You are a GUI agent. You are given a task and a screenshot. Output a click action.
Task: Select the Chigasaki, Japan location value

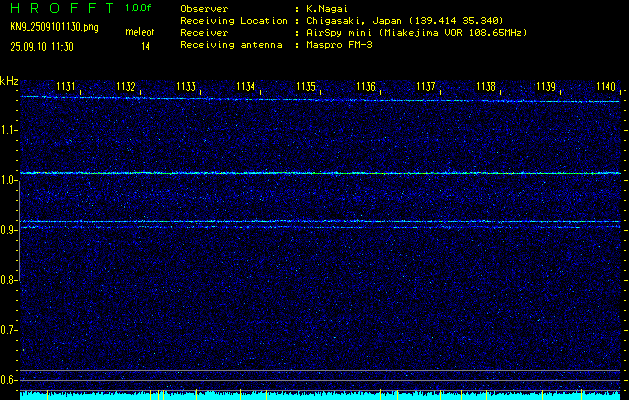[x=405, y=21]
